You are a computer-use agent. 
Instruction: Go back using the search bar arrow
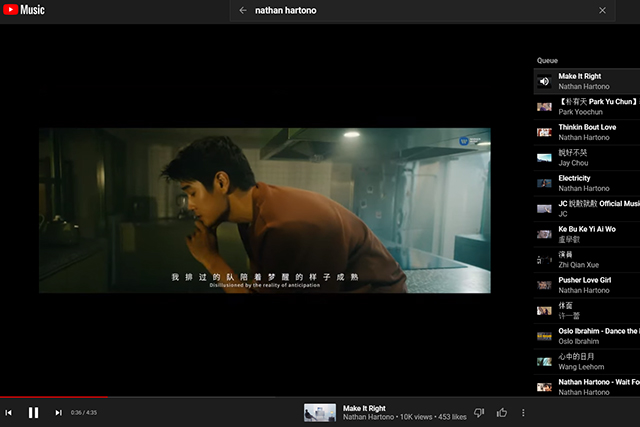(243, 10)
